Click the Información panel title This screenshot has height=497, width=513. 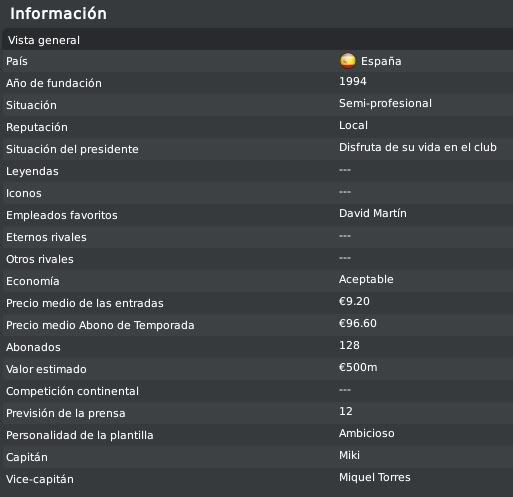point(59,14)
